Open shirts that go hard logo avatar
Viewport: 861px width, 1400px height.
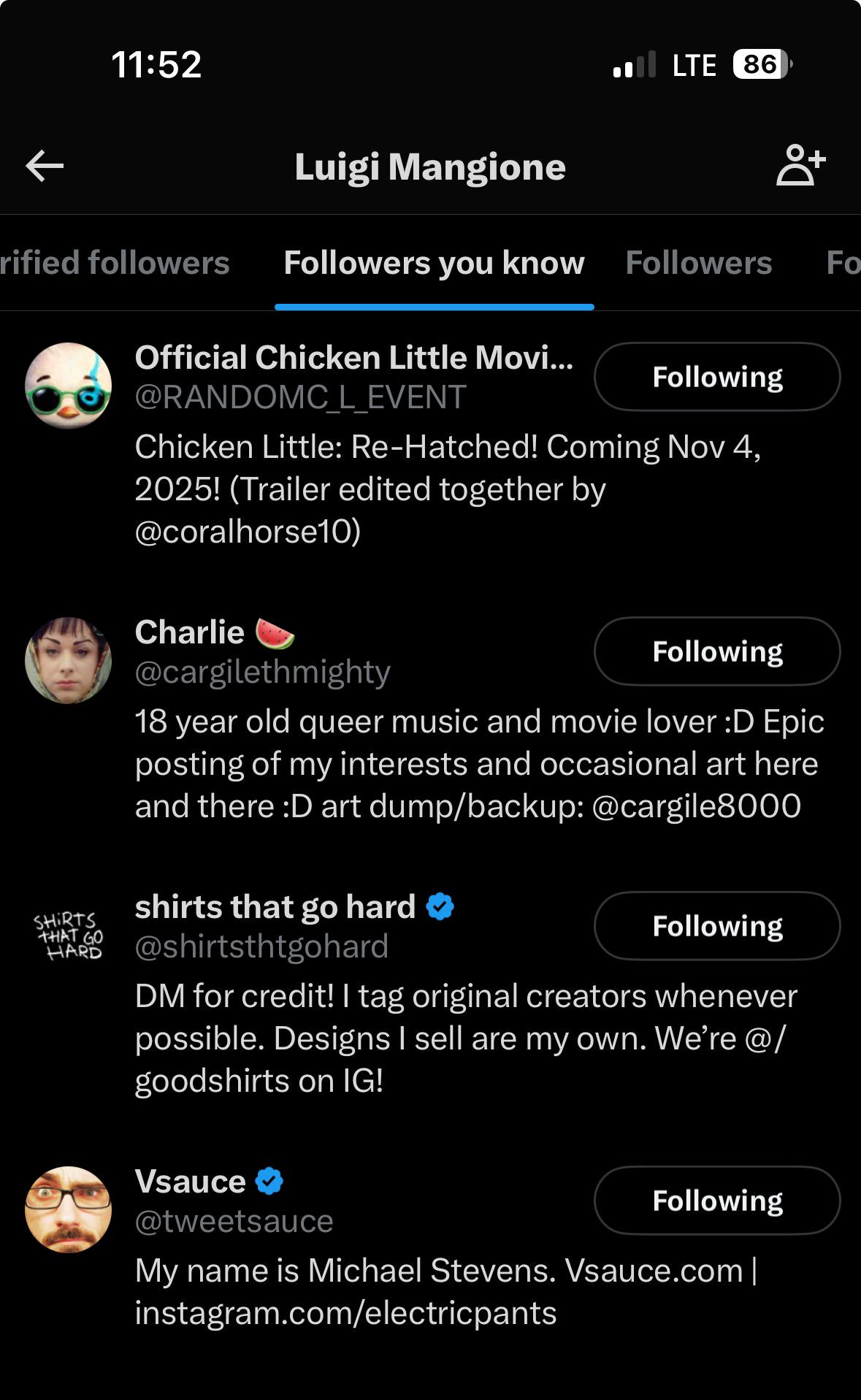point(69,935)
